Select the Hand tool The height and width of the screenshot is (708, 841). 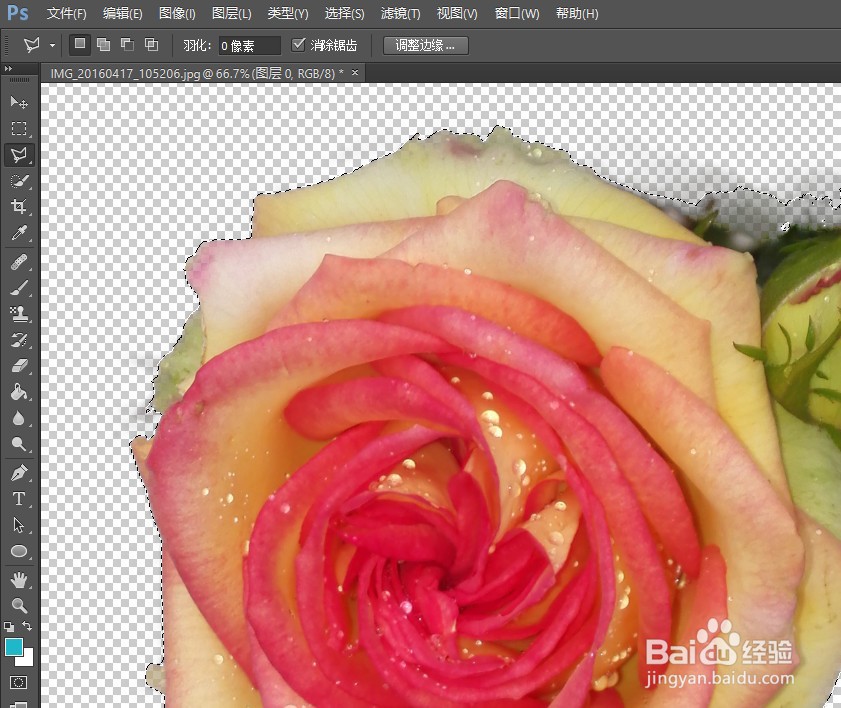19,580
